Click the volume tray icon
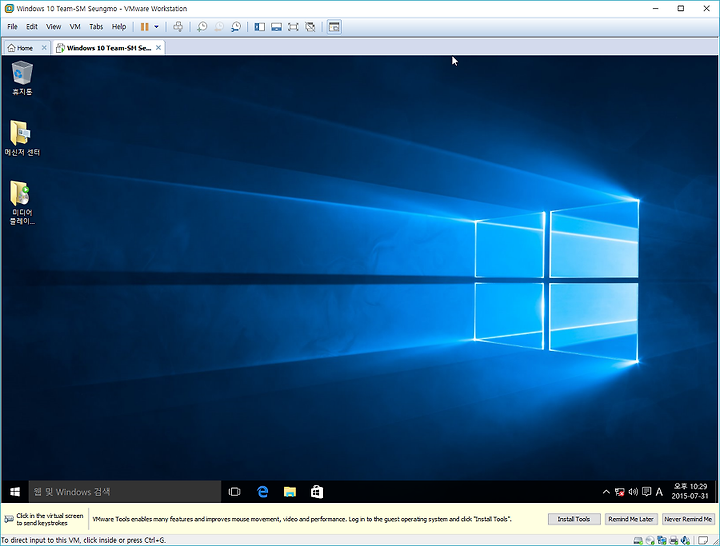 [x=633, y=492]
